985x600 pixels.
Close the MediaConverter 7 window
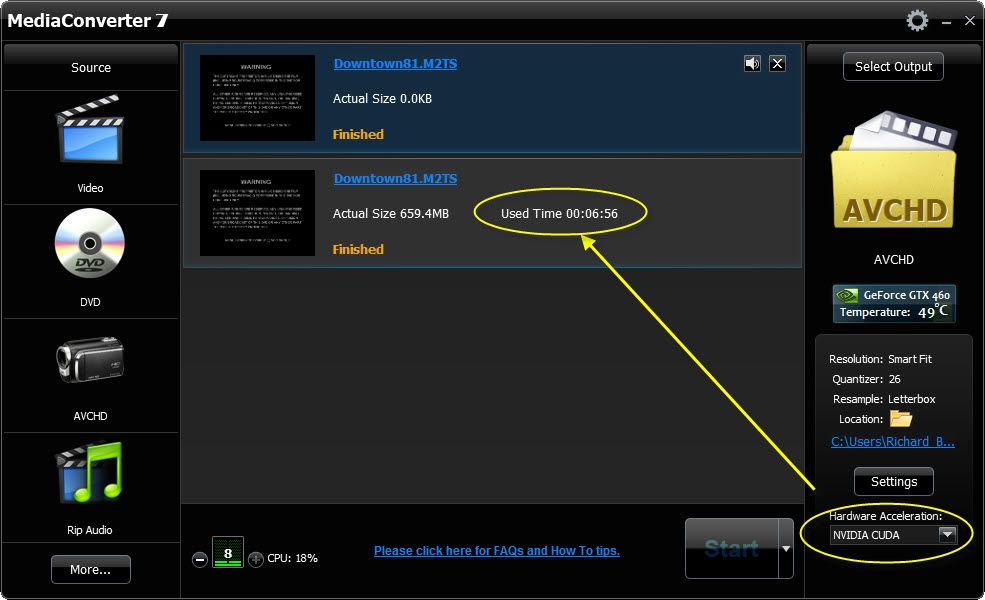tap(970, 21)
